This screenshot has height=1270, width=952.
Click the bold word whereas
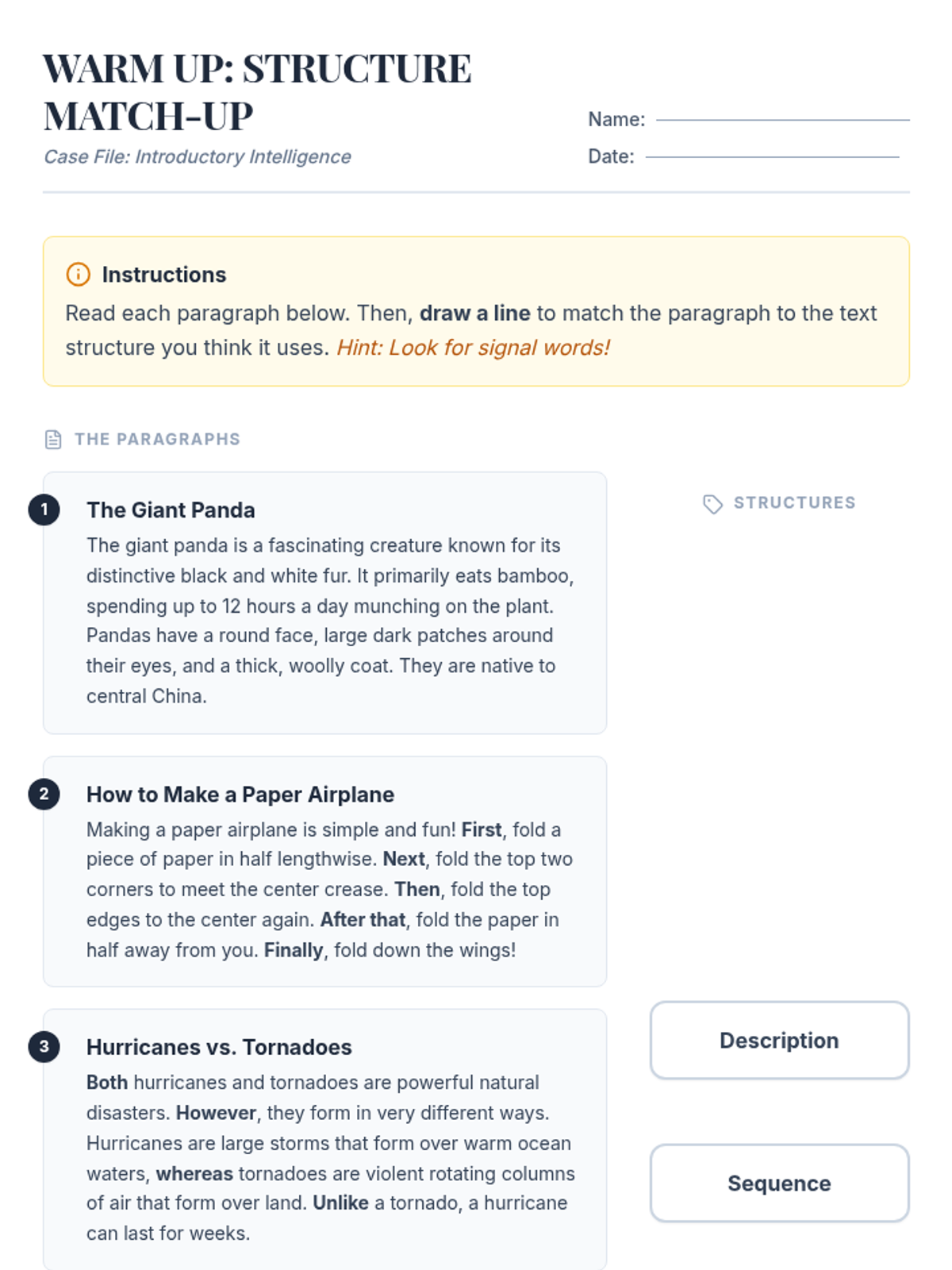pyautogui.click(x=194, y=1174)
